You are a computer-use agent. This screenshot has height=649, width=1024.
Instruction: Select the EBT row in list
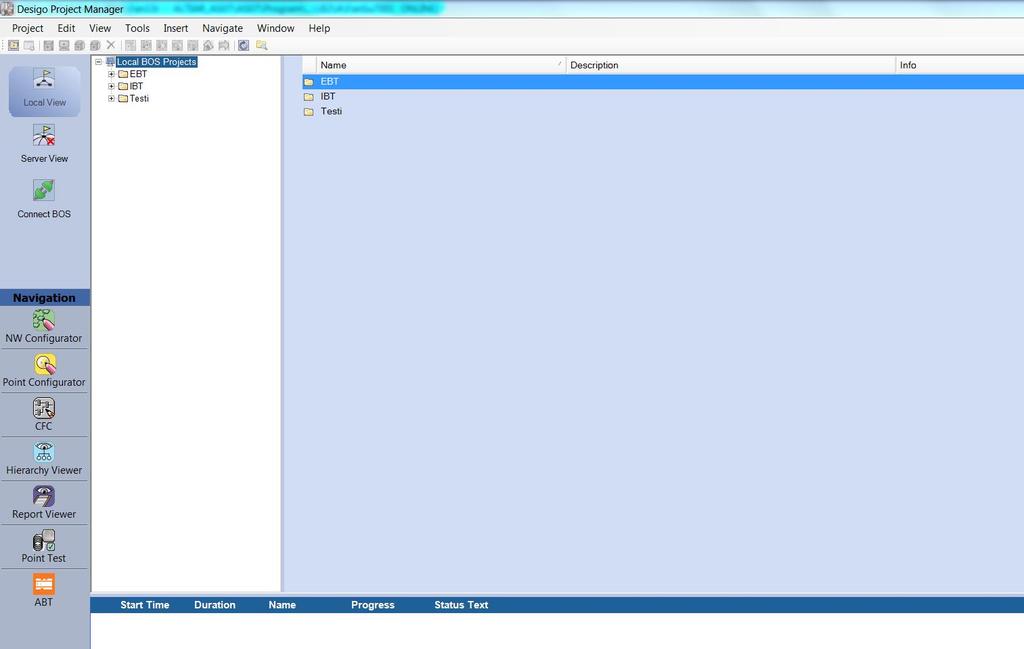pos(663,82)
